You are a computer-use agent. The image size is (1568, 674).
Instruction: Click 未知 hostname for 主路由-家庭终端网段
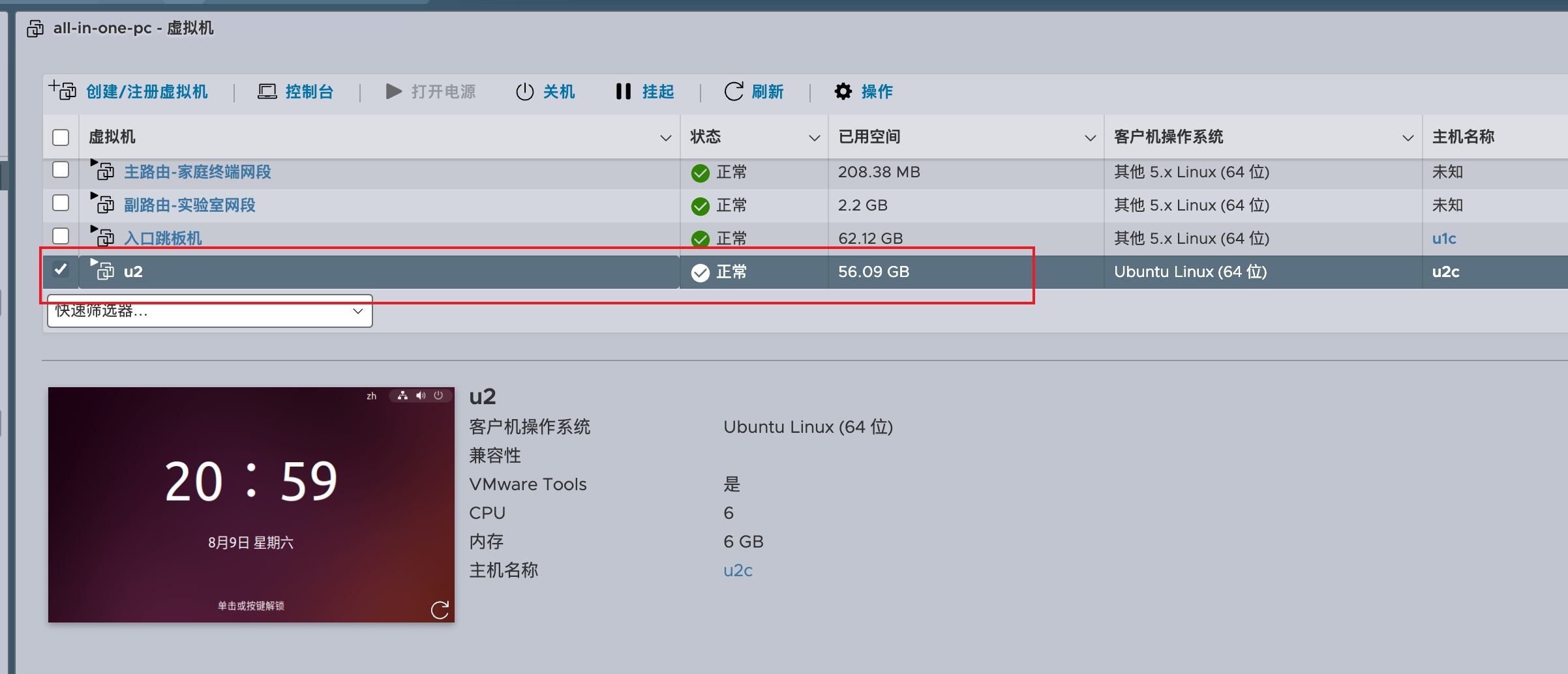pos(1447,172)
